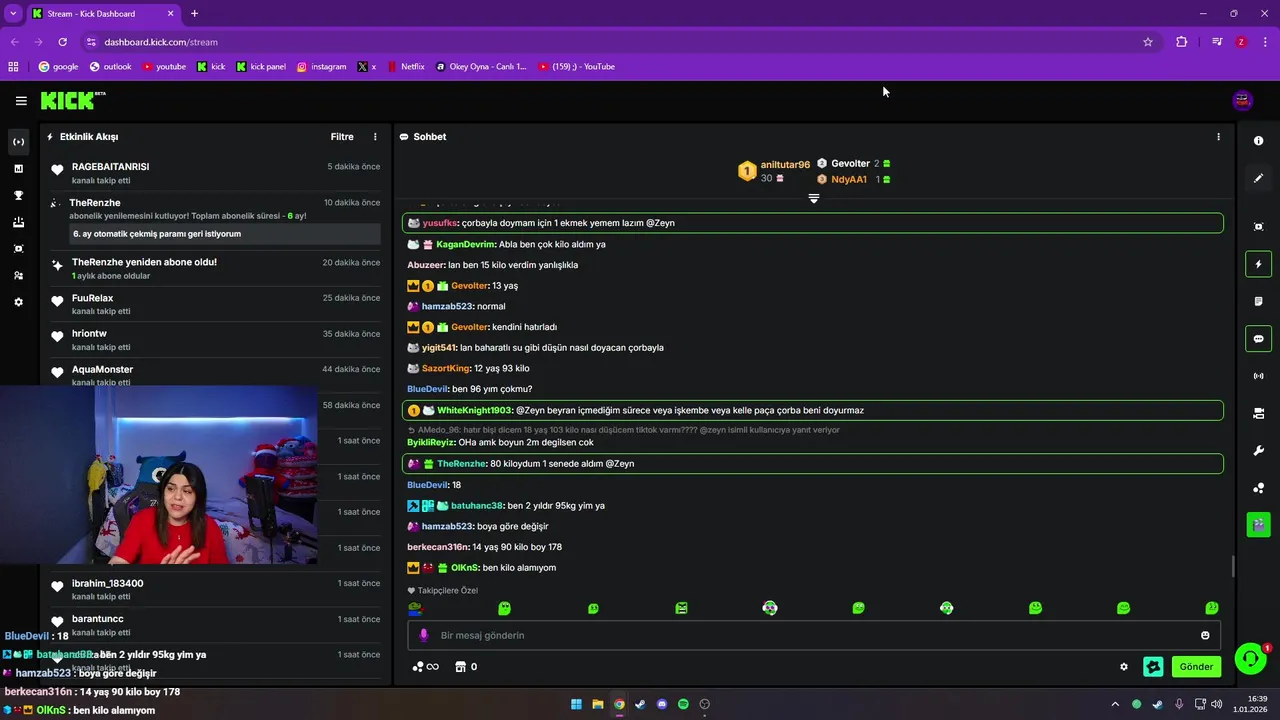Open the emoji picker in message field
Image resolution: width=1280 pixels, height=720 pixels.
(1205, 635)
